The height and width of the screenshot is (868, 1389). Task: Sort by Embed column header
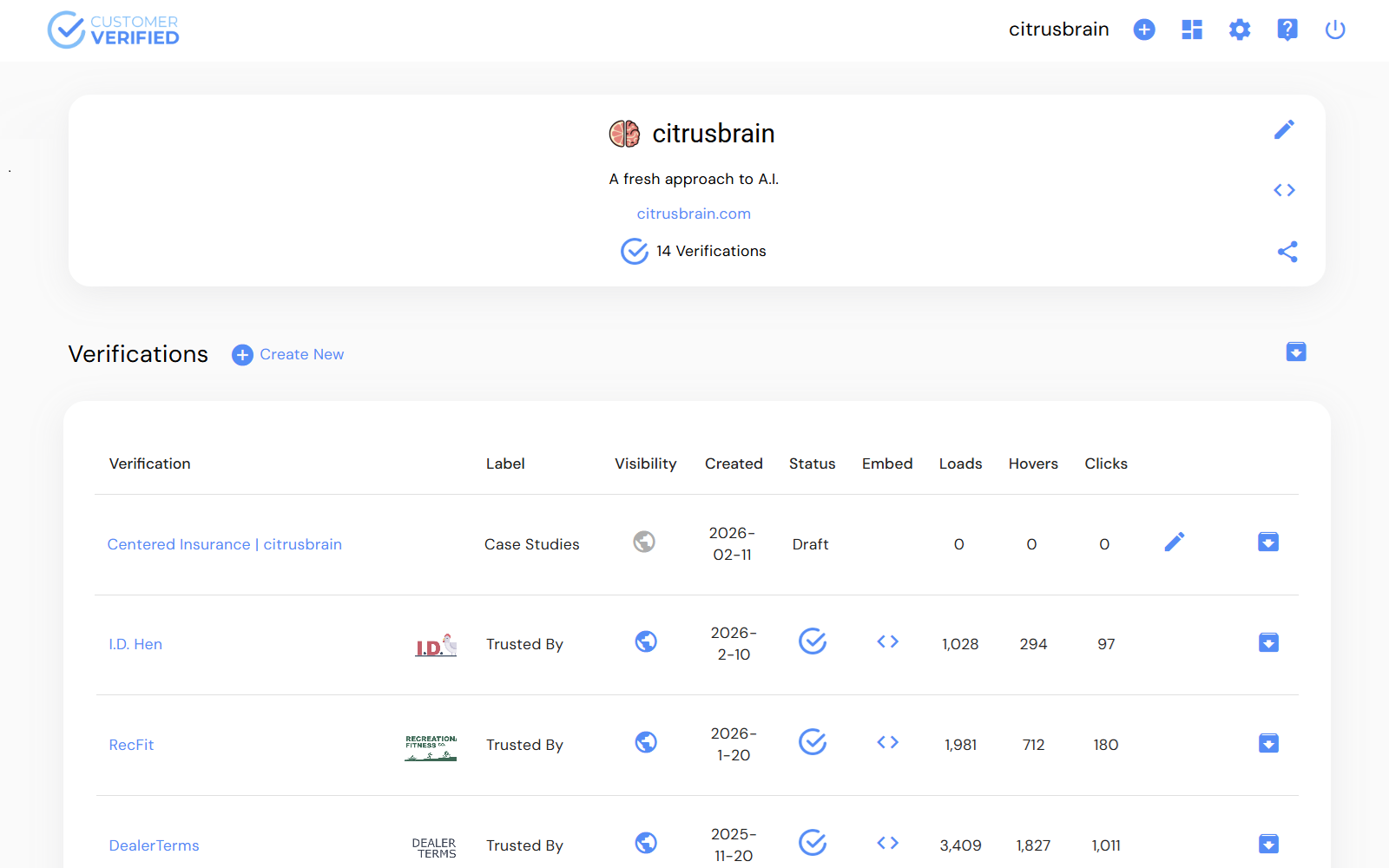pos(887,464)
